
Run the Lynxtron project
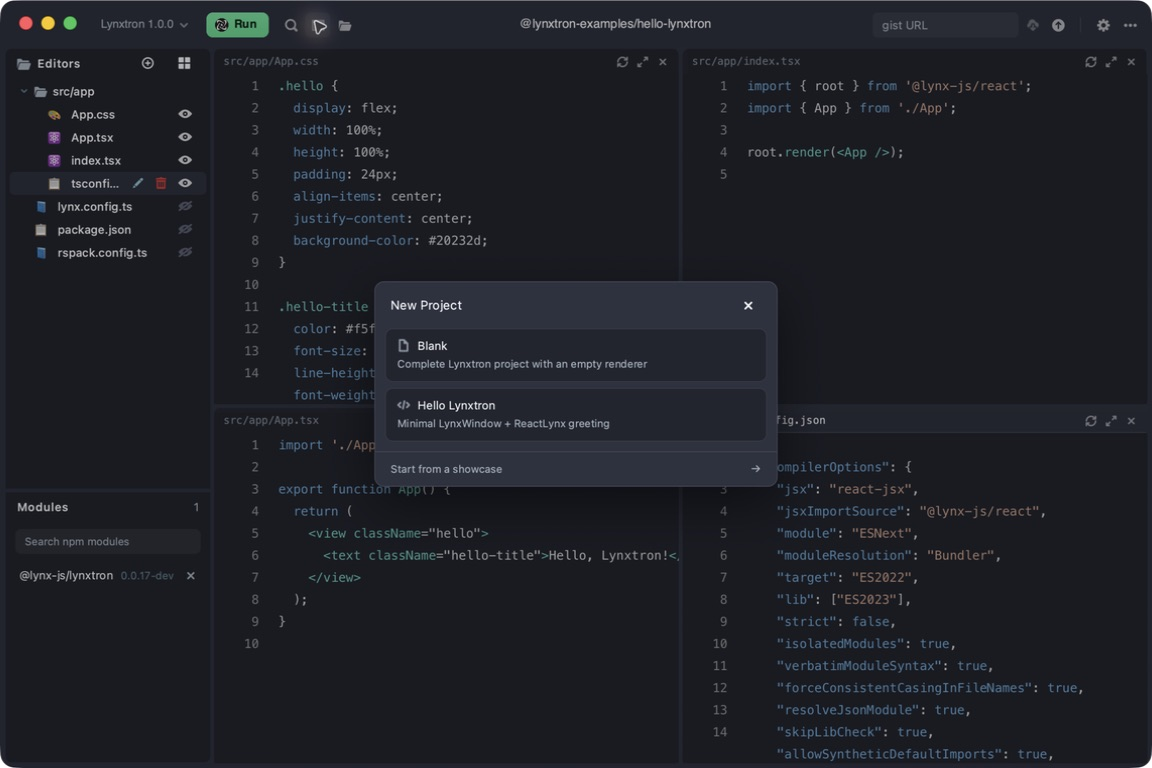(x=237, y=24)
